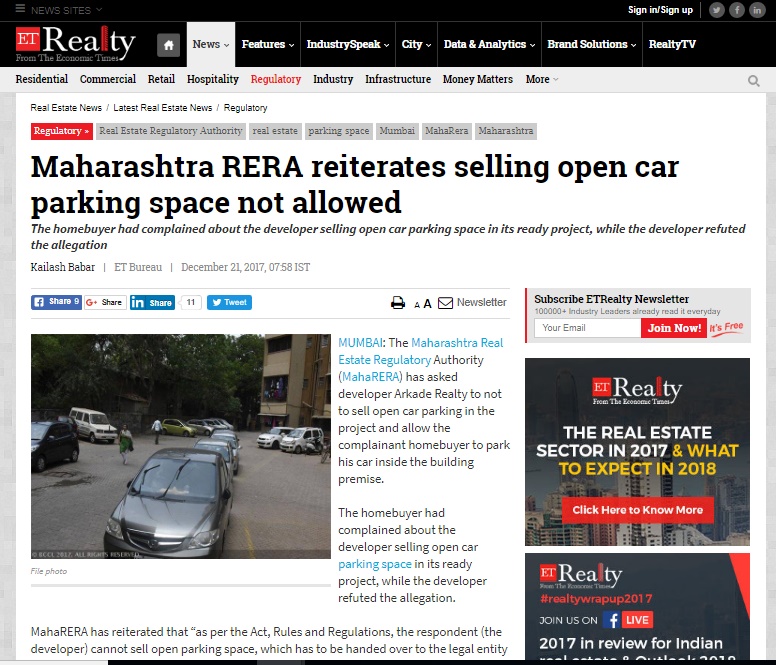
Task: Open the search magnifier icon
Action: coord(753,81)
